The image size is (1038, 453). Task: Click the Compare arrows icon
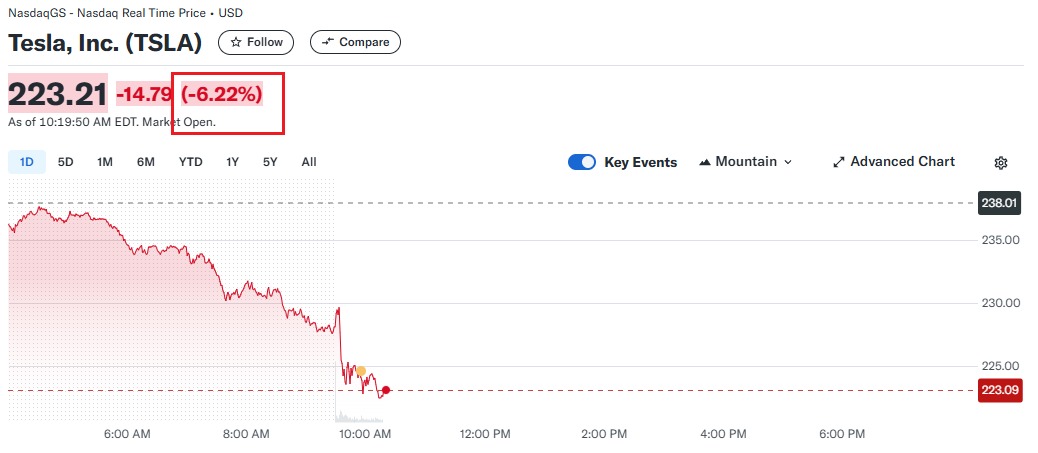327,42
